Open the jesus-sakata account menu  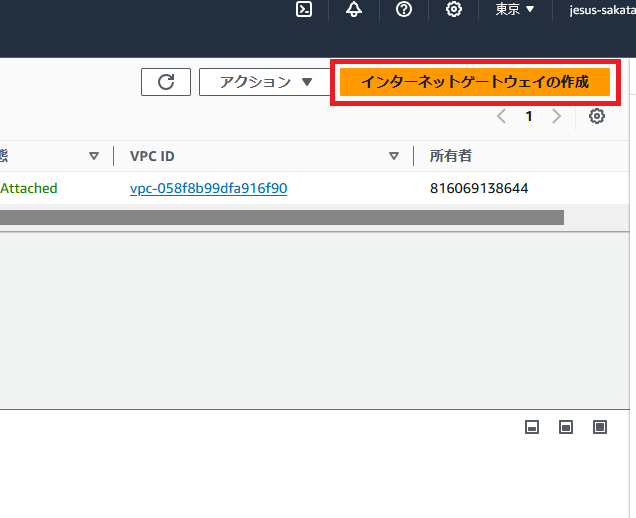(x=602, y=10)
